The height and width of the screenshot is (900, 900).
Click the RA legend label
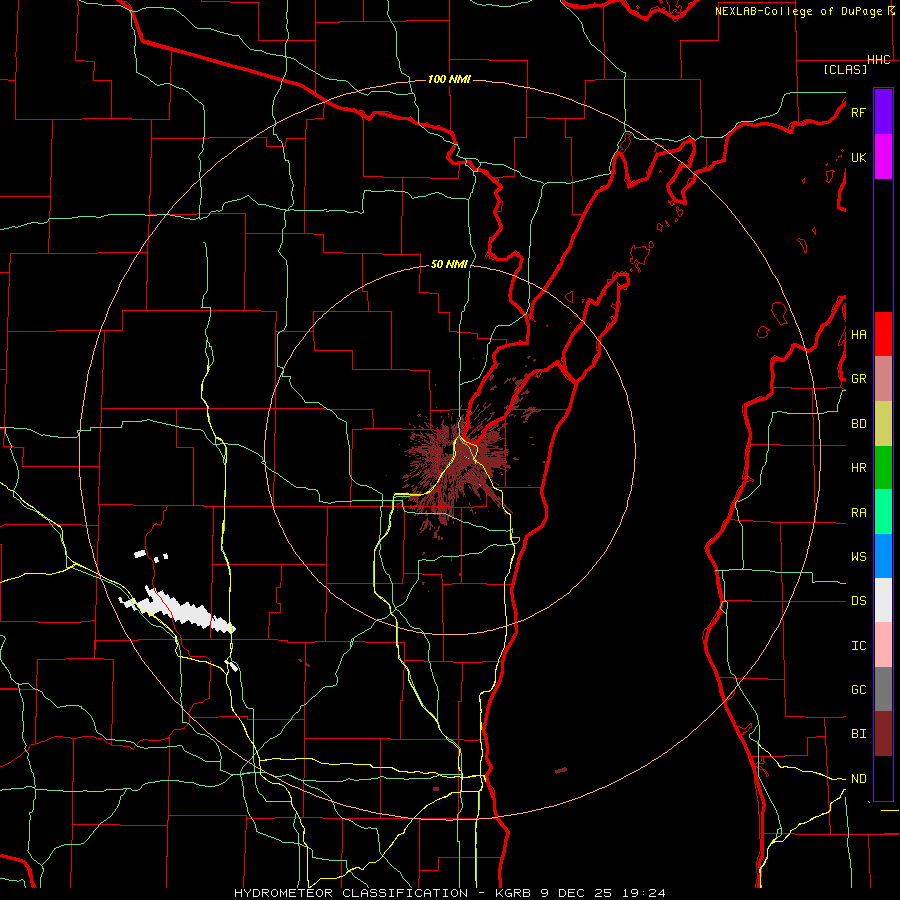[x=858, y=513]
